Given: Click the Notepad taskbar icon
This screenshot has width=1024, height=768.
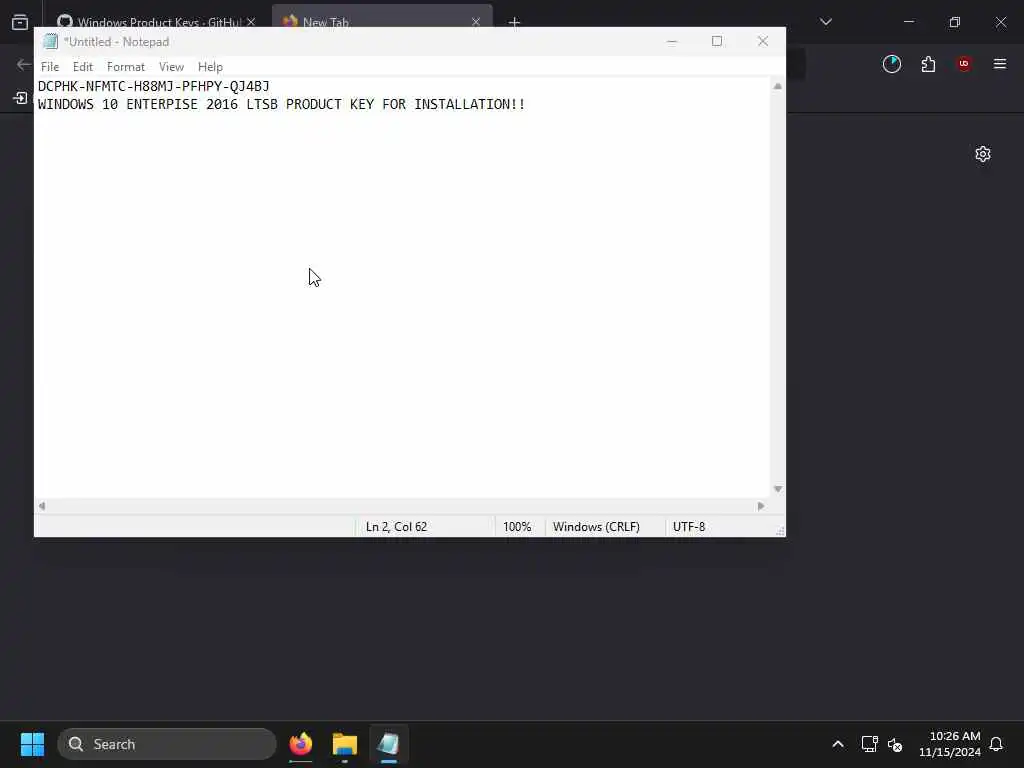Looking at the screenshot, I should click(389, 744).
